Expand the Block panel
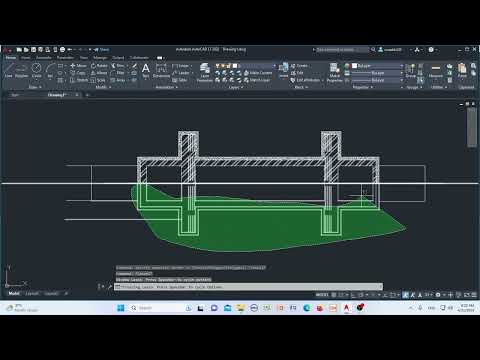This screenshot has height=360, width=480. click(x=301, y=87)
